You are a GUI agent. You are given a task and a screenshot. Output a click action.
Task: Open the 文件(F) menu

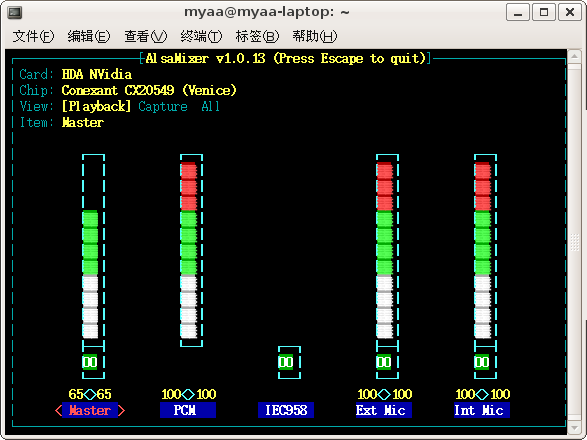33,36
